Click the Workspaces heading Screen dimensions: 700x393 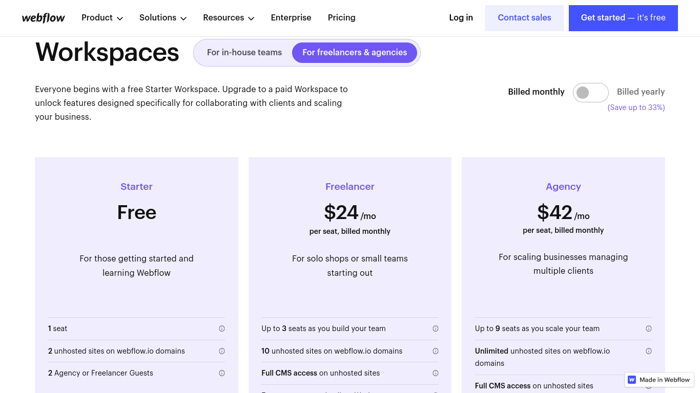[107, 52]
